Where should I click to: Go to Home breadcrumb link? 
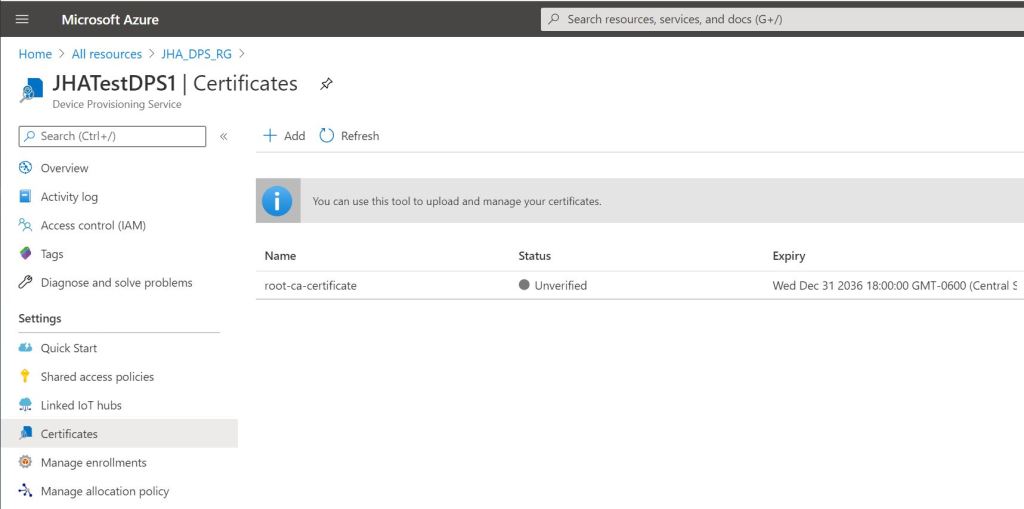(35, 54)
